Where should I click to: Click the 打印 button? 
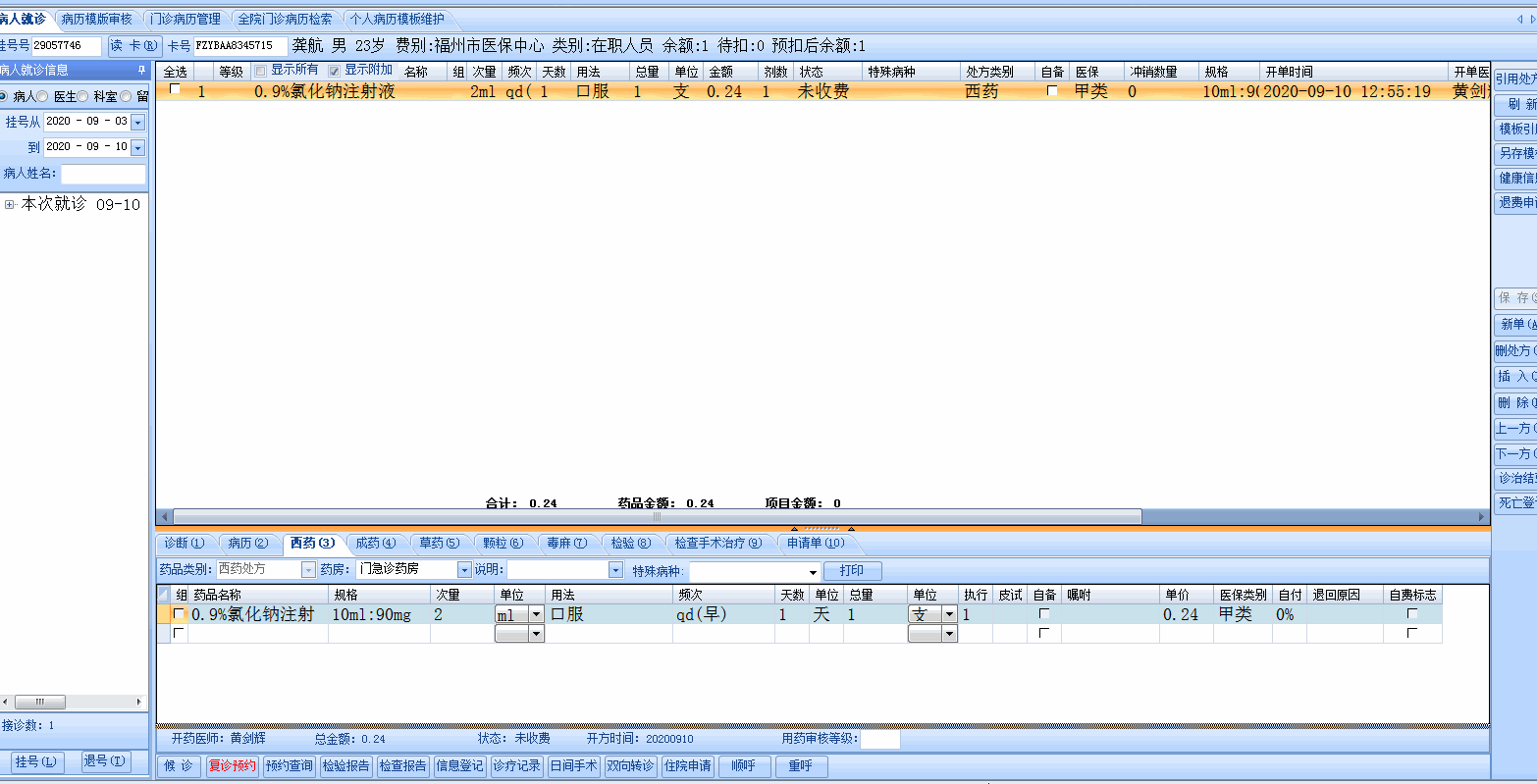coord(853,570)
